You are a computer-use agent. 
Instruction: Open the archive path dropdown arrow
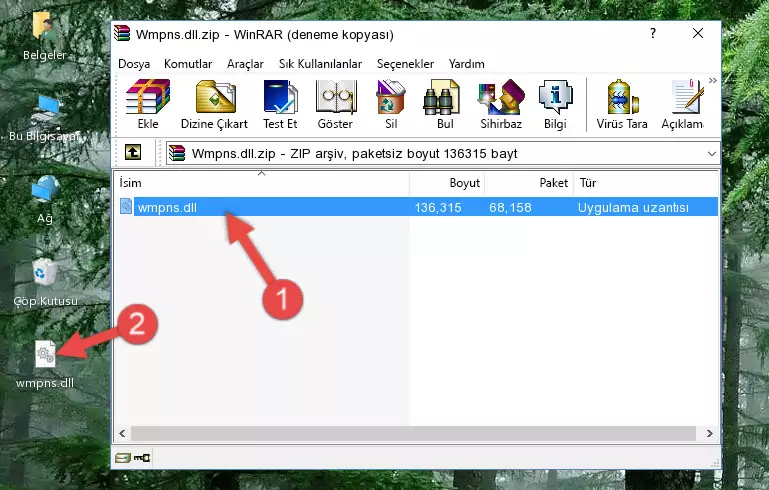pos(712,154)
